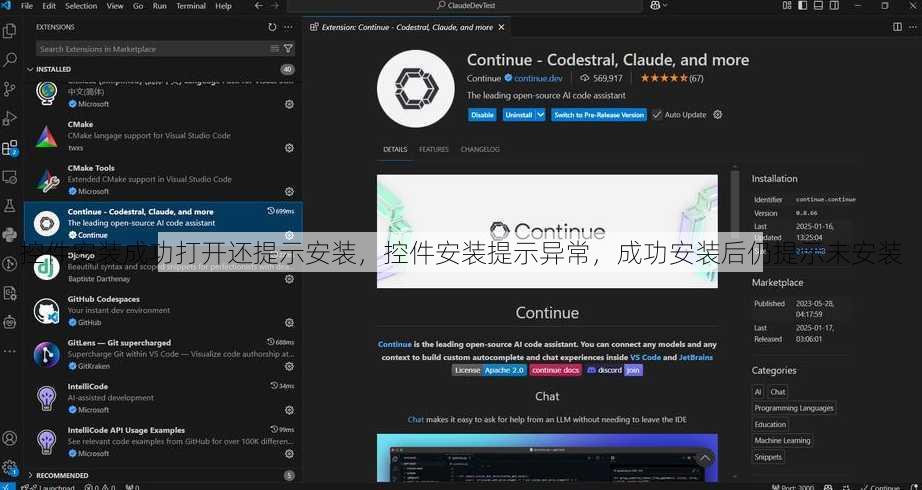This screenshot has height=490, width=922.
Task: Open the extensions filter funnel
Action: pos(288,49)
